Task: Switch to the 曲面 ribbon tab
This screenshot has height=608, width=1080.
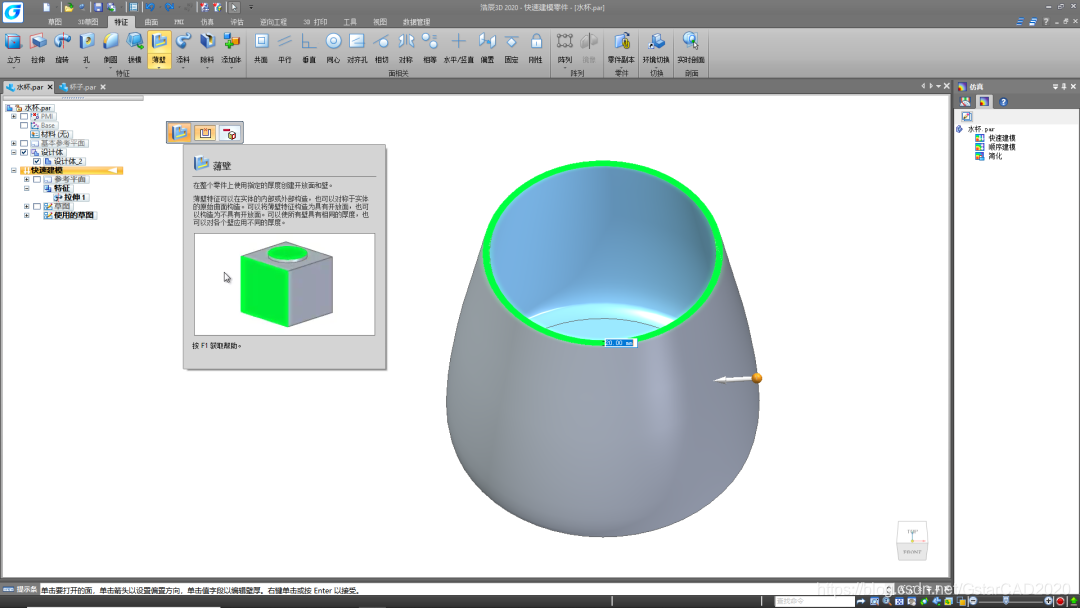Action: point(151,22)
